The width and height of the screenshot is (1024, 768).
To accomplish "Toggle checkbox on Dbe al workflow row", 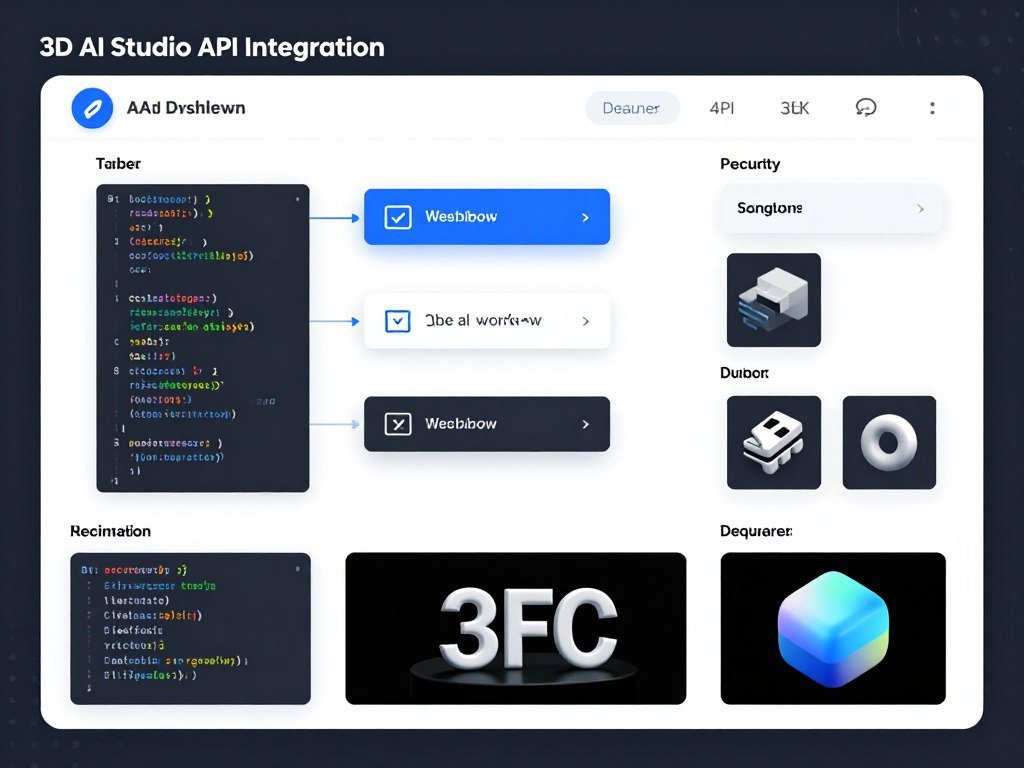I will [x=398, y=321].
